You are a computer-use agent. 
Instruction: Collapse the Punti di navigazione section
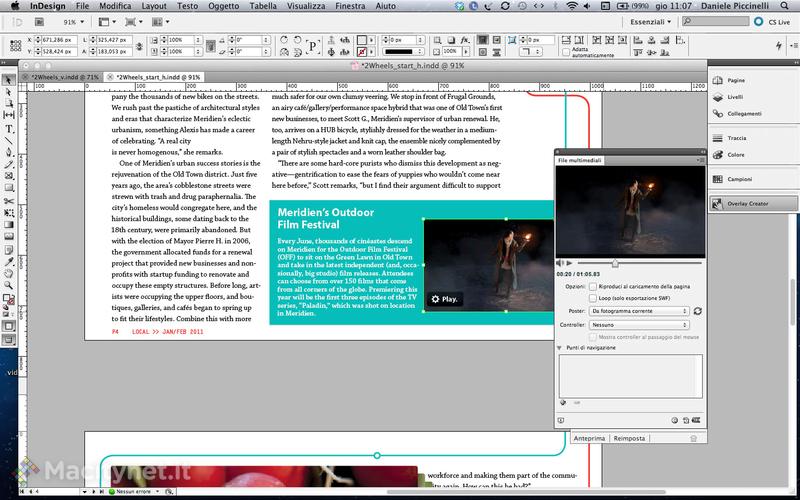pos(560,347)
